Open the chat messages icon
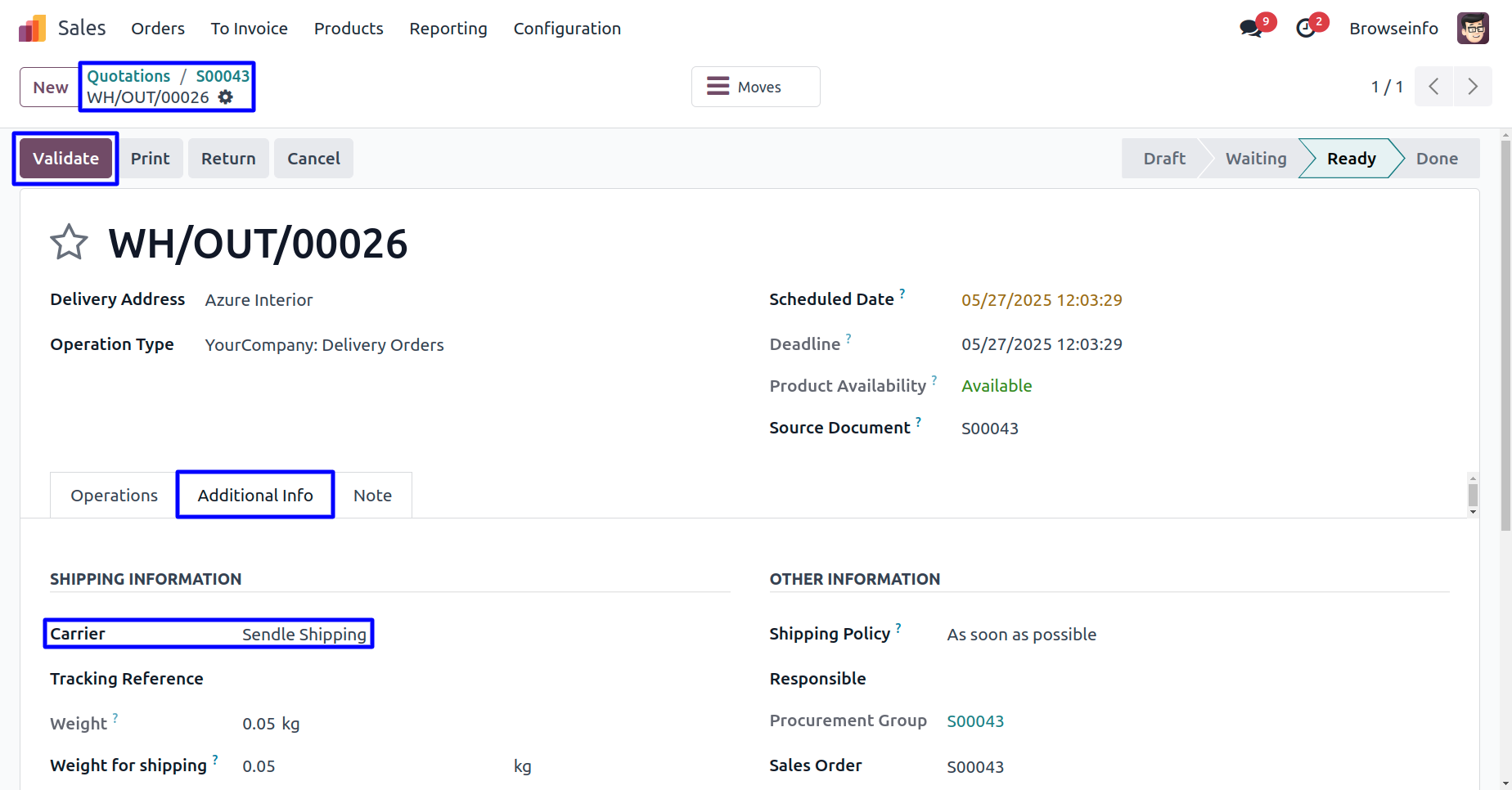Viewport: 1512px width, 790px height. coord(1250,29)
